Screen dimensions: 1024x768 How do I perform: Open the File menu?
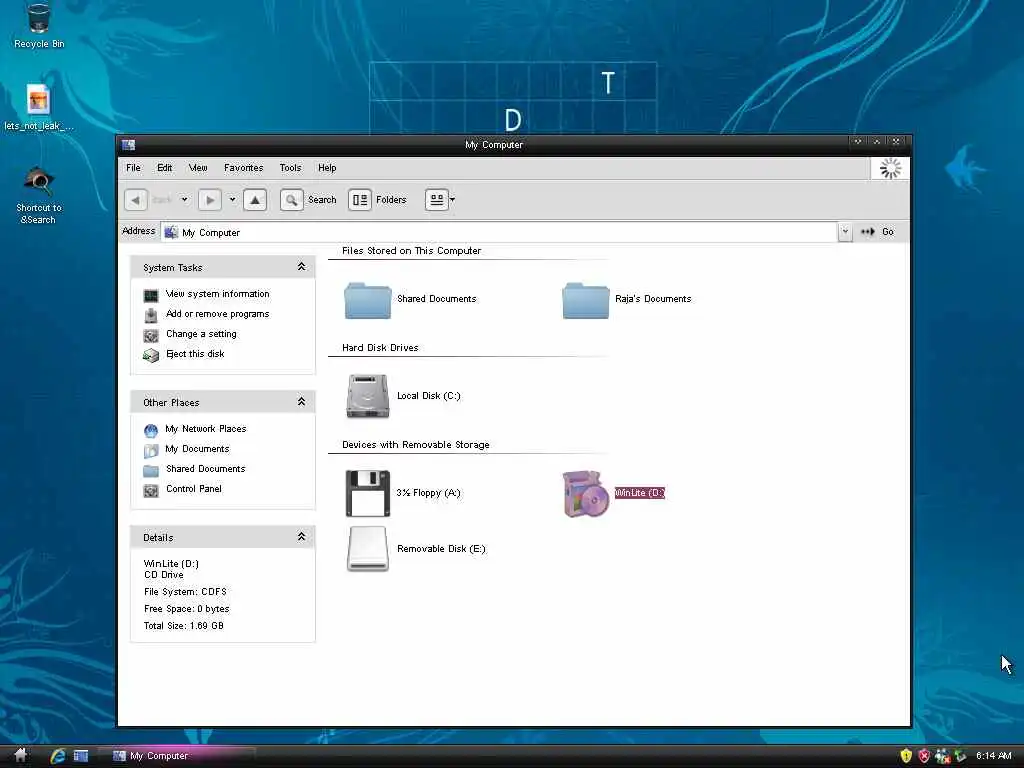133,168
